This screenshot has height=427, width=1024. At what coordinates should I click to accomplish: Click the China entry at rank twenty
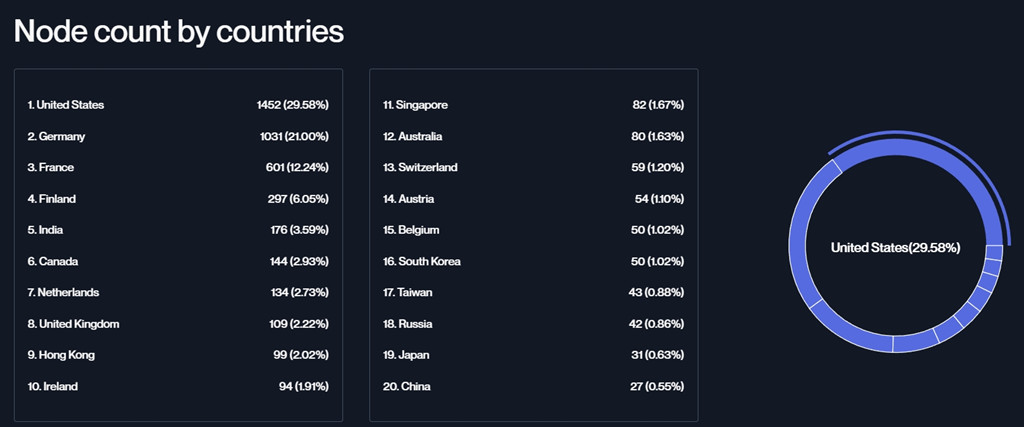[534, 387]
